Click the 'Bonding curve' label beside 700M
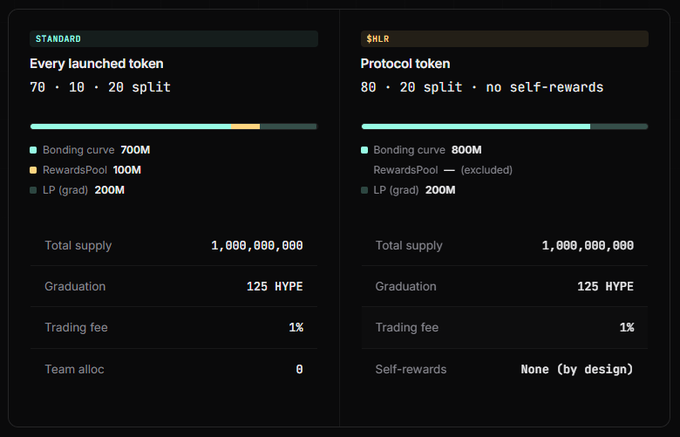The width and height of the screenshot is (680, 437). 78,150
